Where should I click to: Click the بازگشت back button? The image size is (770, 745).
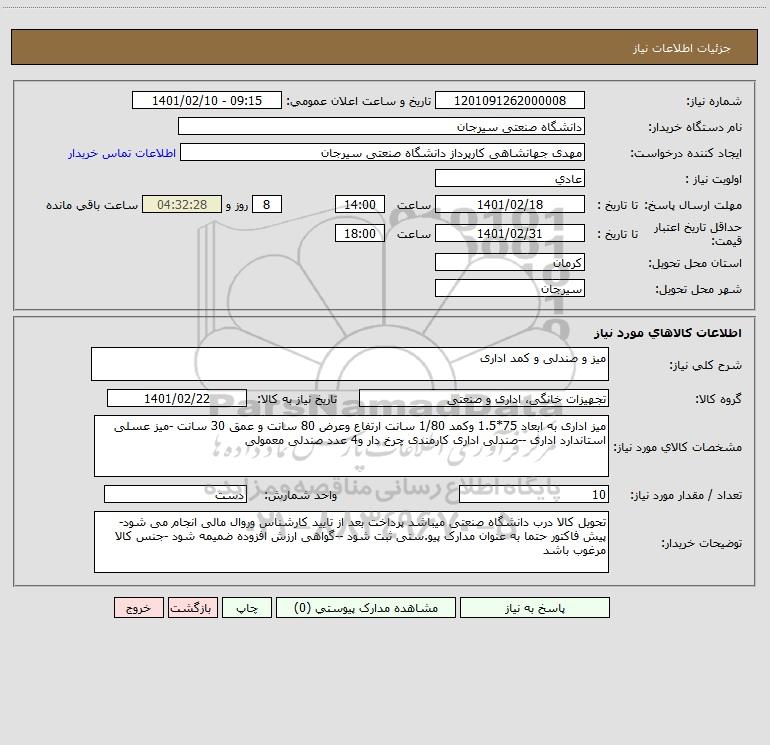pos(192,608)
